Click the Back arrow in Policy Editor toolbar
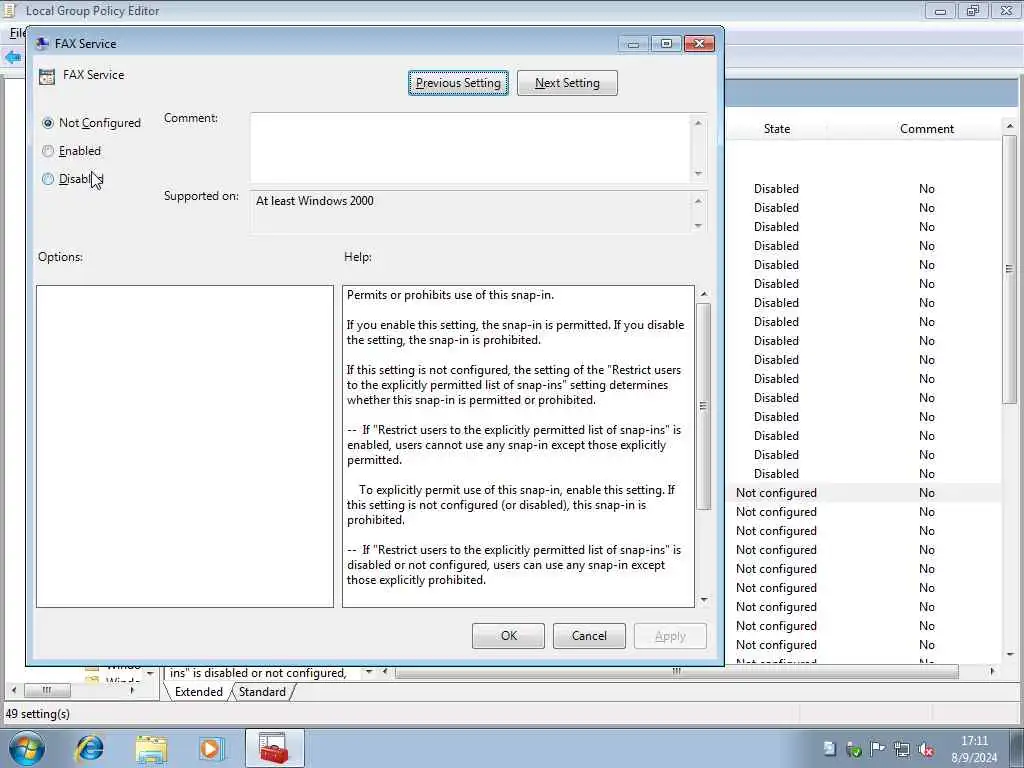The width and height of the screenshot is (1024, 768). pos(12,57)
